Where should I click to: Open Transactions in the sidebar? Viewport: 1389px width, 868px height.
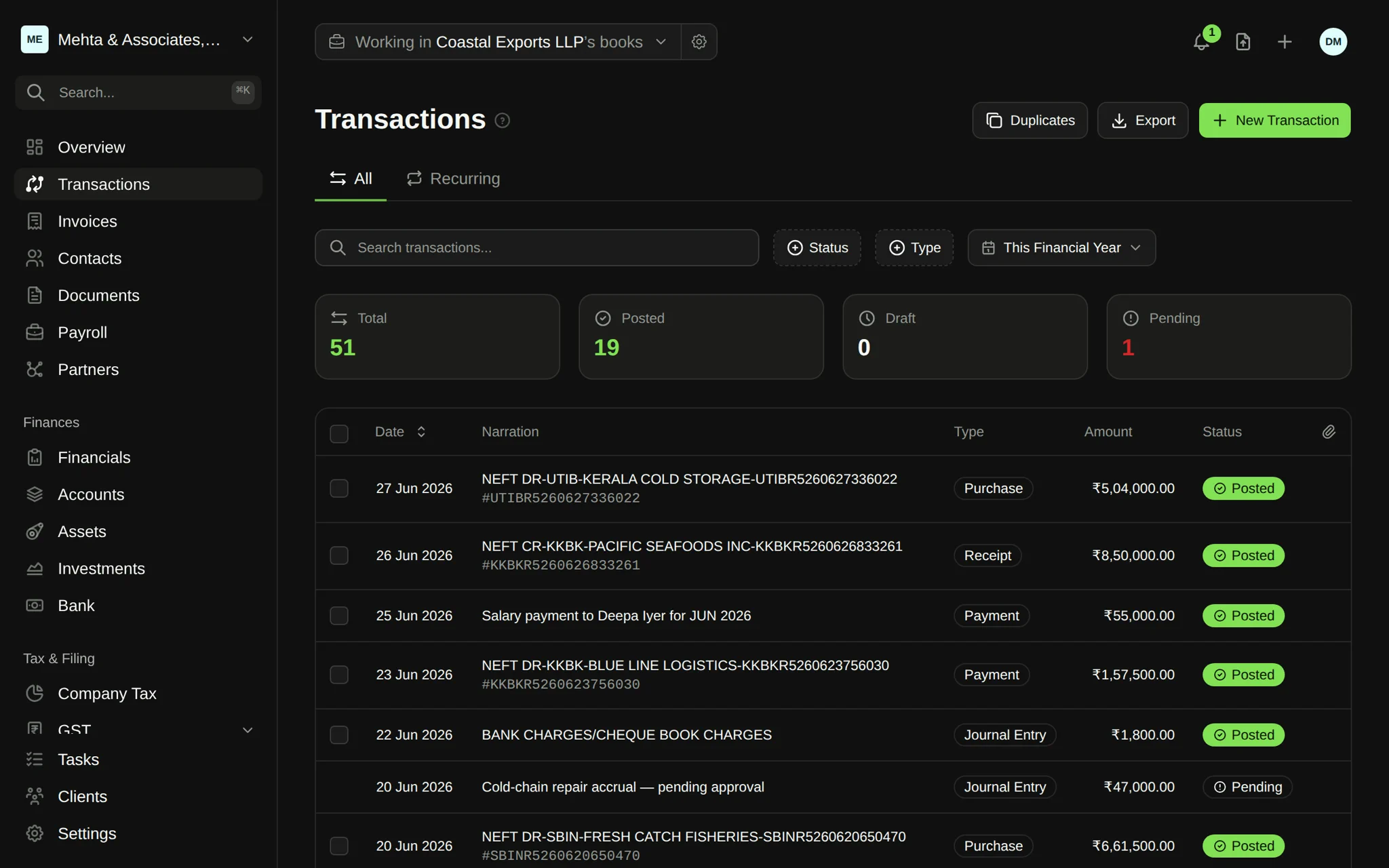tap(138, 184)
